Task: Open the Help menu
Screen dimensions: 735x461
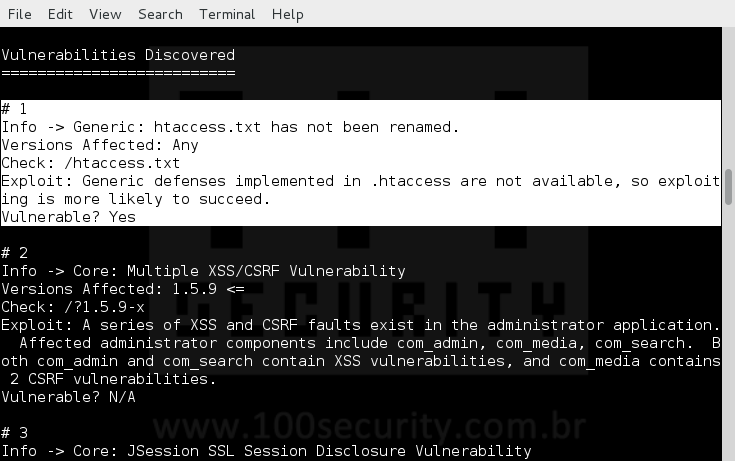Action: [x=287, y=14]
